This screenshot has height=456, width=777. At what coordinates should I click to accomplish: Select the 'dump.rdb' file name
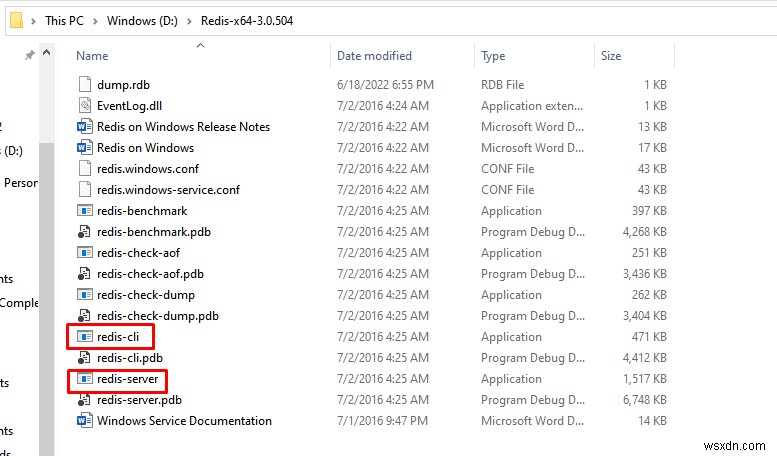tap(123, 85)
